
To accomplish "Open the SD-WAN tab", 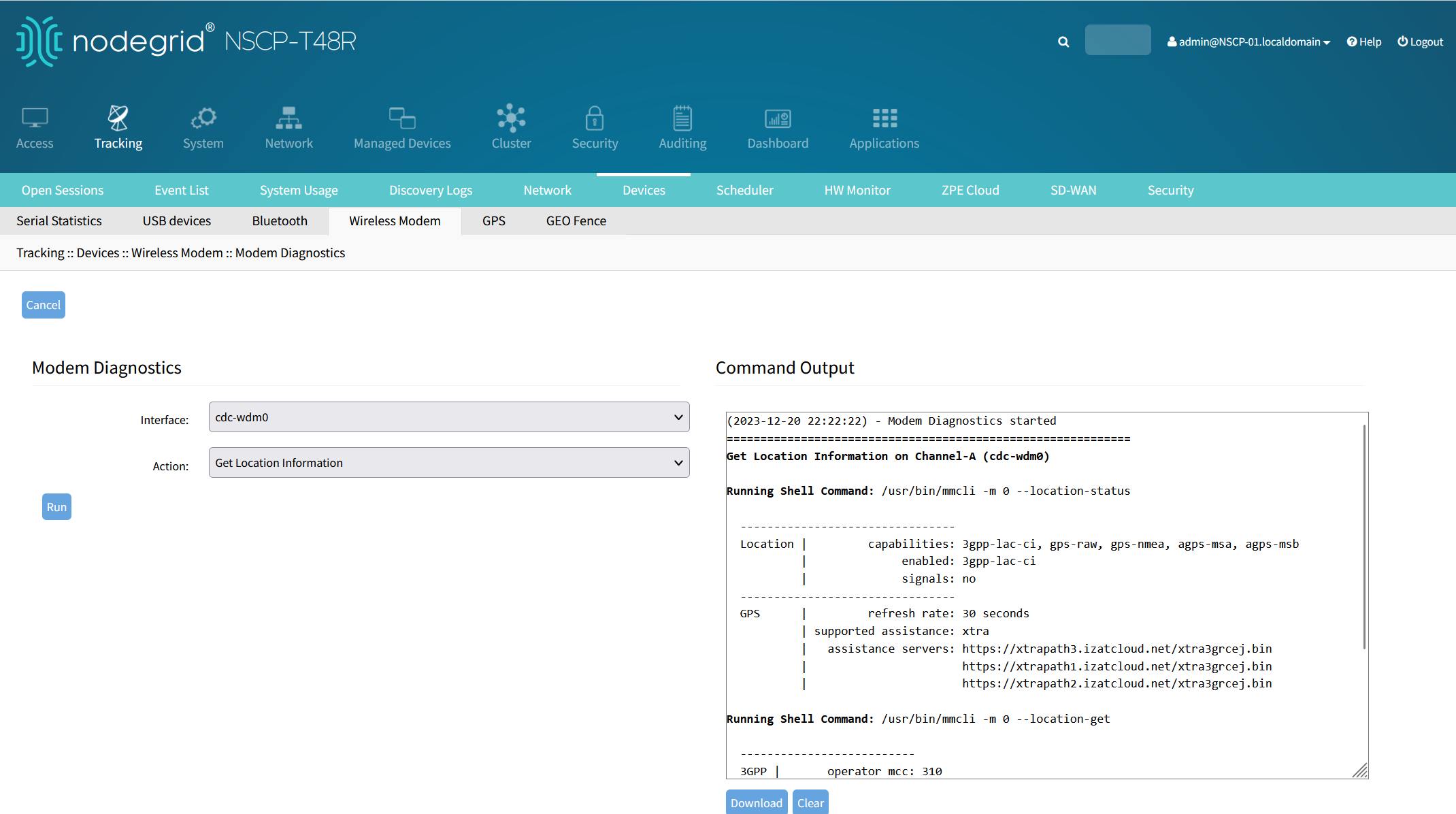I will [x=1073, y=191].
